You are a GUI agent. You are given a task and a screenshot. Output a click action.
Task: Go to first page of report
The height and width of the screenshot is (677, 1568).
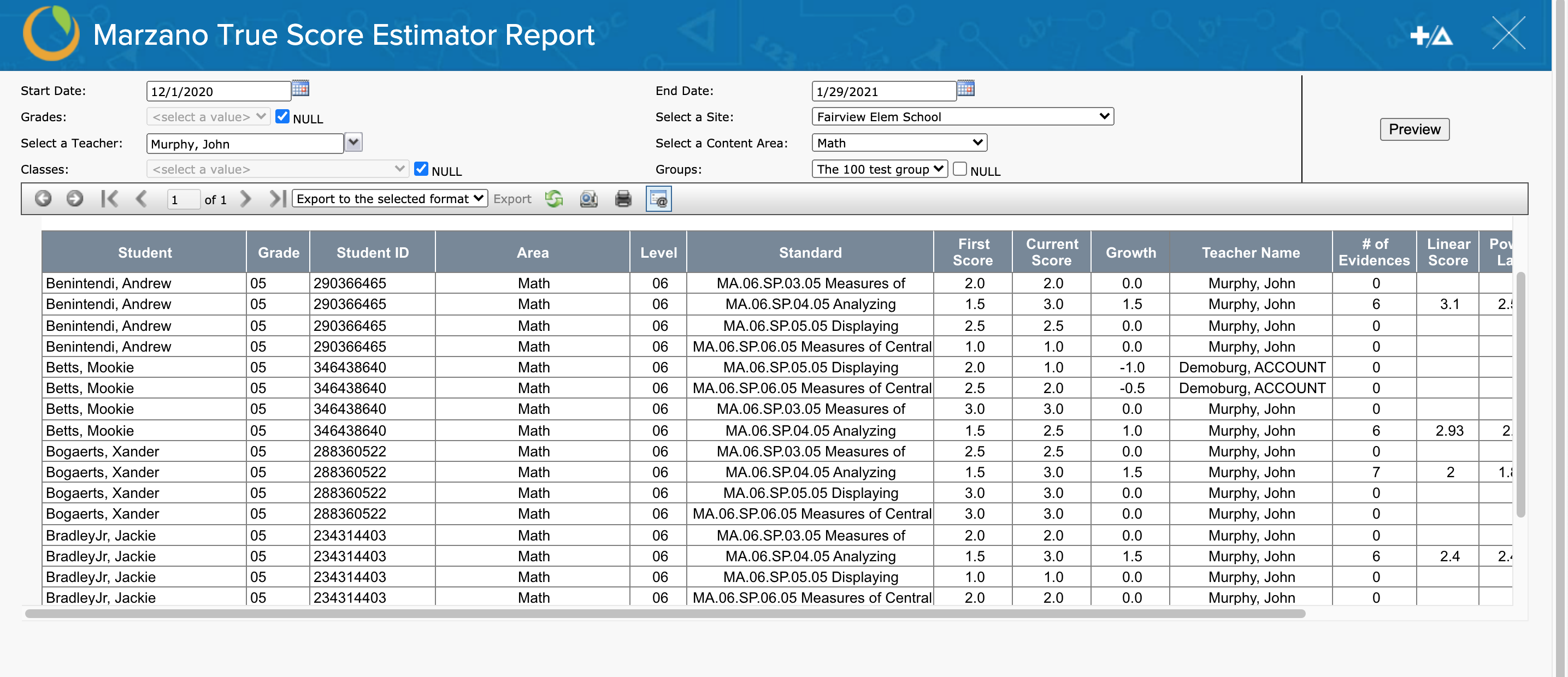[x=110, y=199]
